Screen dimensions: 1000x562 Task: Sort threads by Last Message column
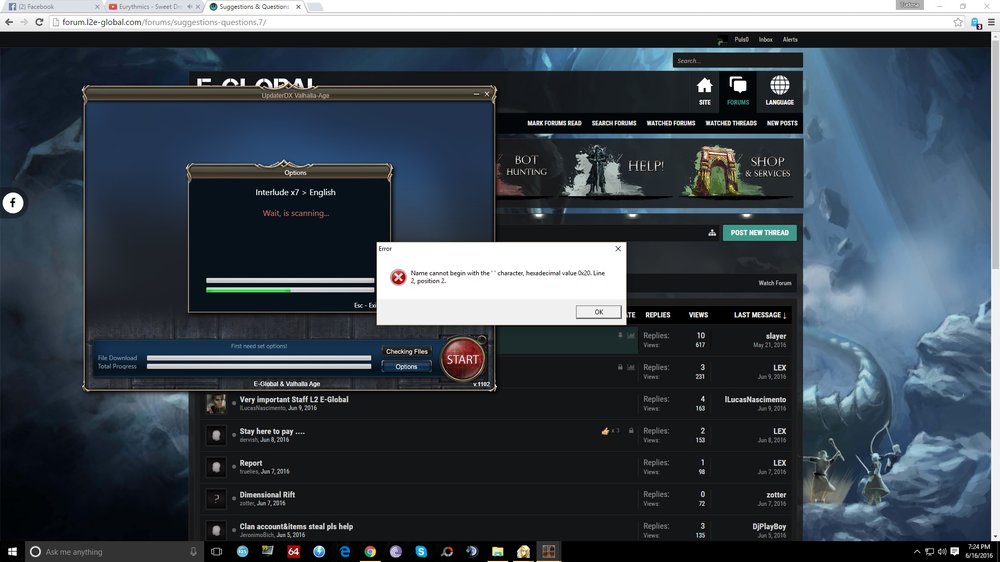pyautogui.click(x=760, y=315)
